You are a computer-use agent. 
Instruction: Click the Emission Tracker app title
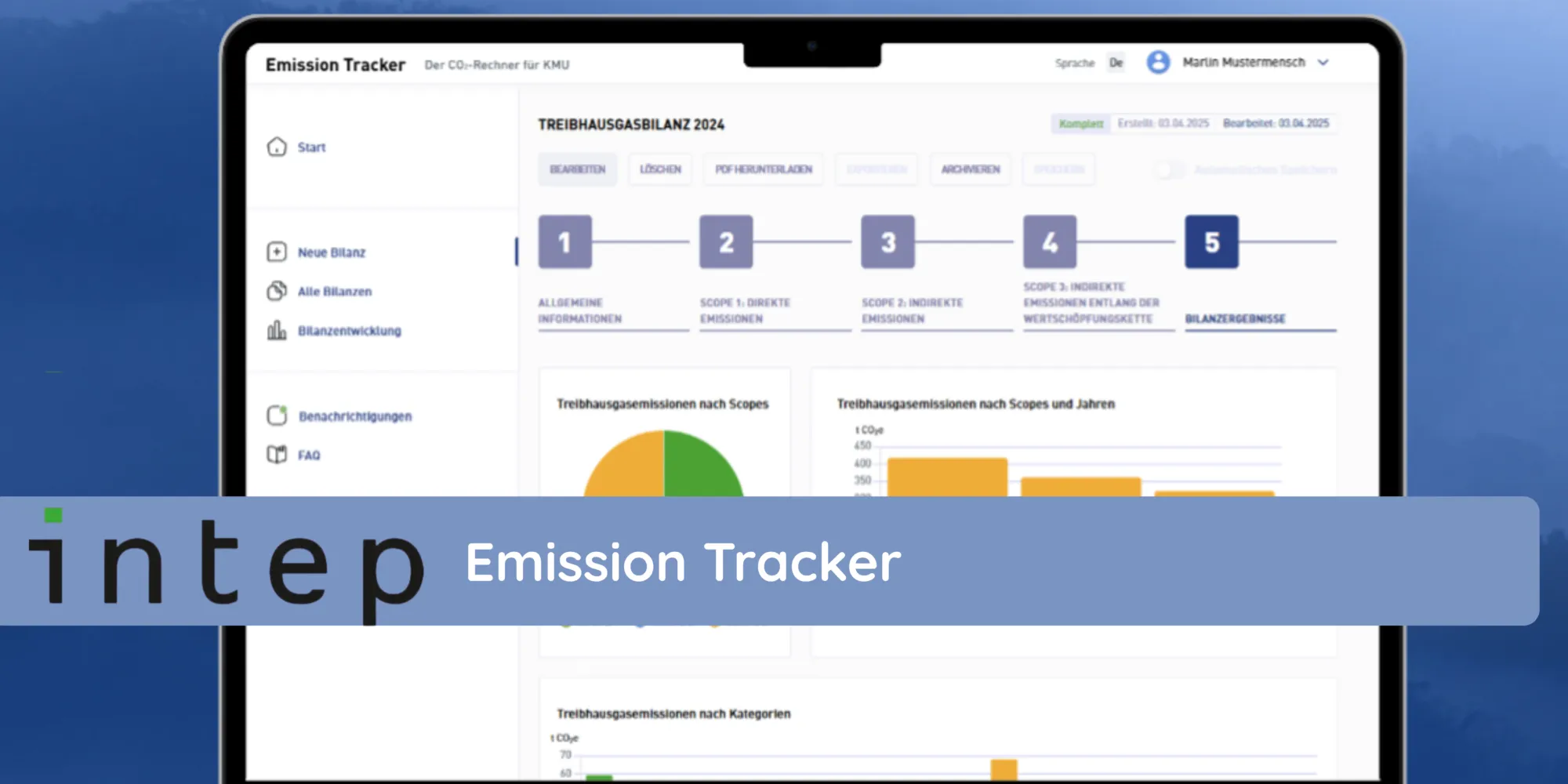click(x=336, y=64)
